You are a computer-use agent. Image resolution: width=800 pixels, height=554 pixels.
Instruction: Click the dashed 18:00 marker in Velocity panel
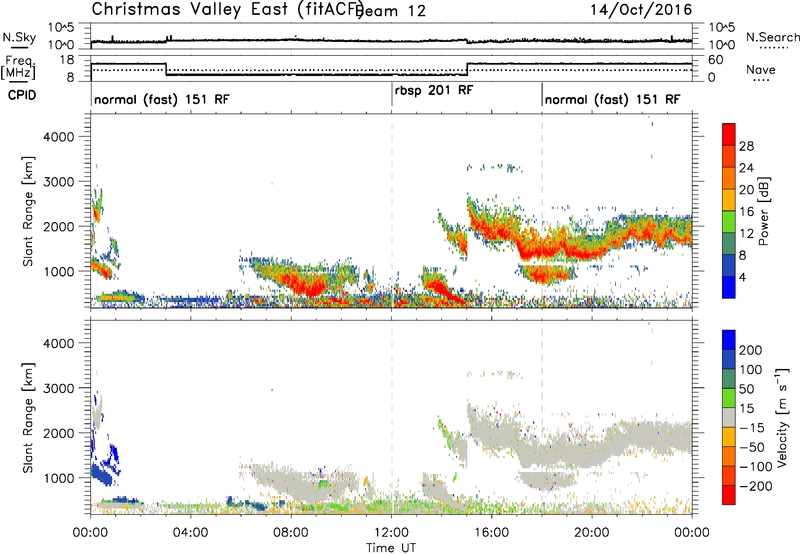(x=542, y=417)
